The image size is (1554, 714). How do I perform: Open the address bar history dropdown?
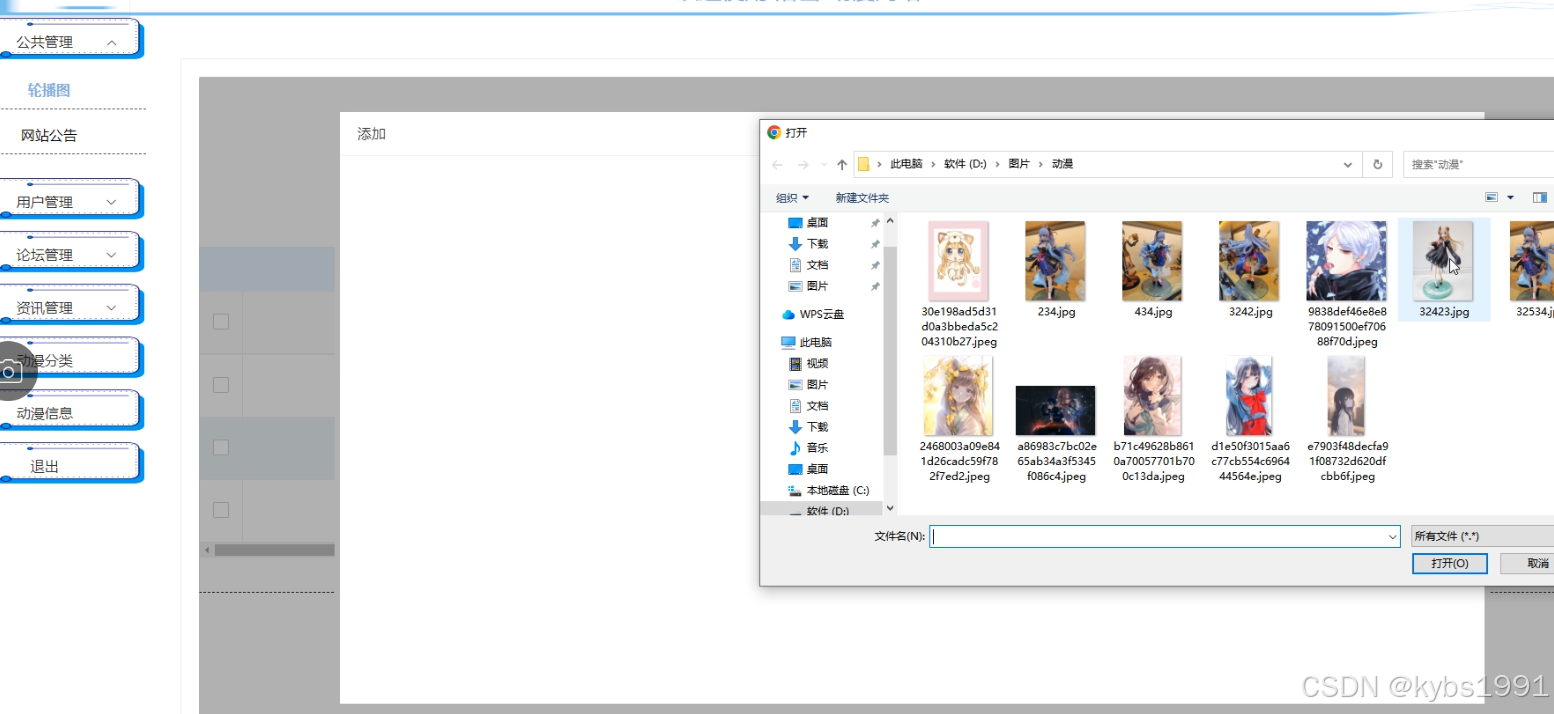click(1348, 165)
